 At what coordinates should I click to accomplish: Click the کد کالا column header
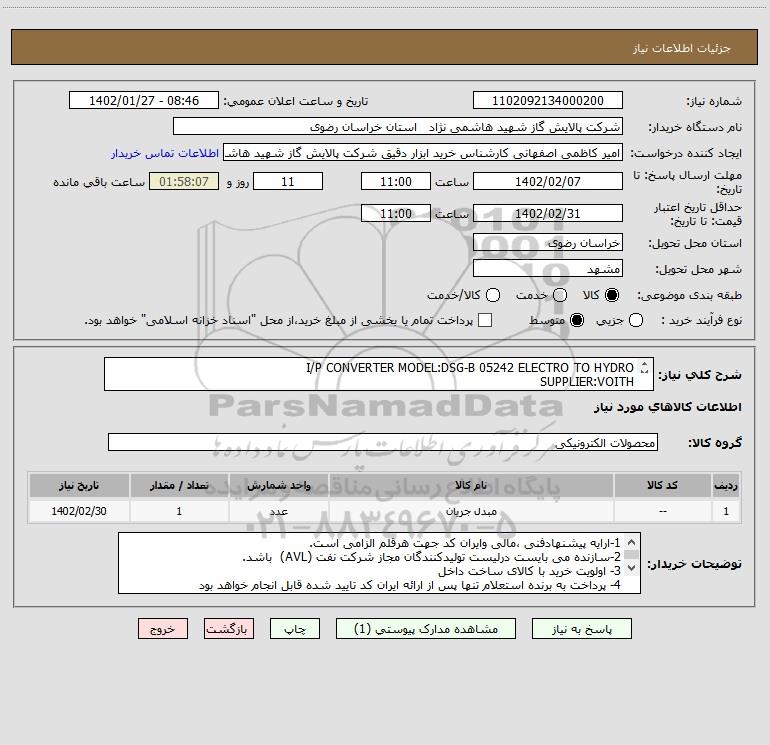(x=662, y=485)
